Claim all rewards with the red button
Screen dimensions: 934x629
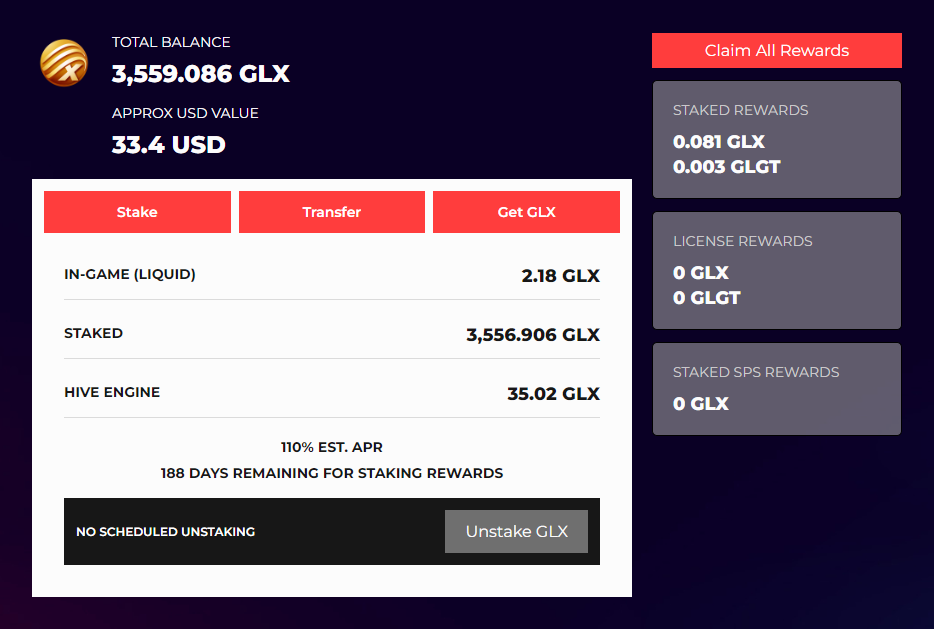point(776,51)
